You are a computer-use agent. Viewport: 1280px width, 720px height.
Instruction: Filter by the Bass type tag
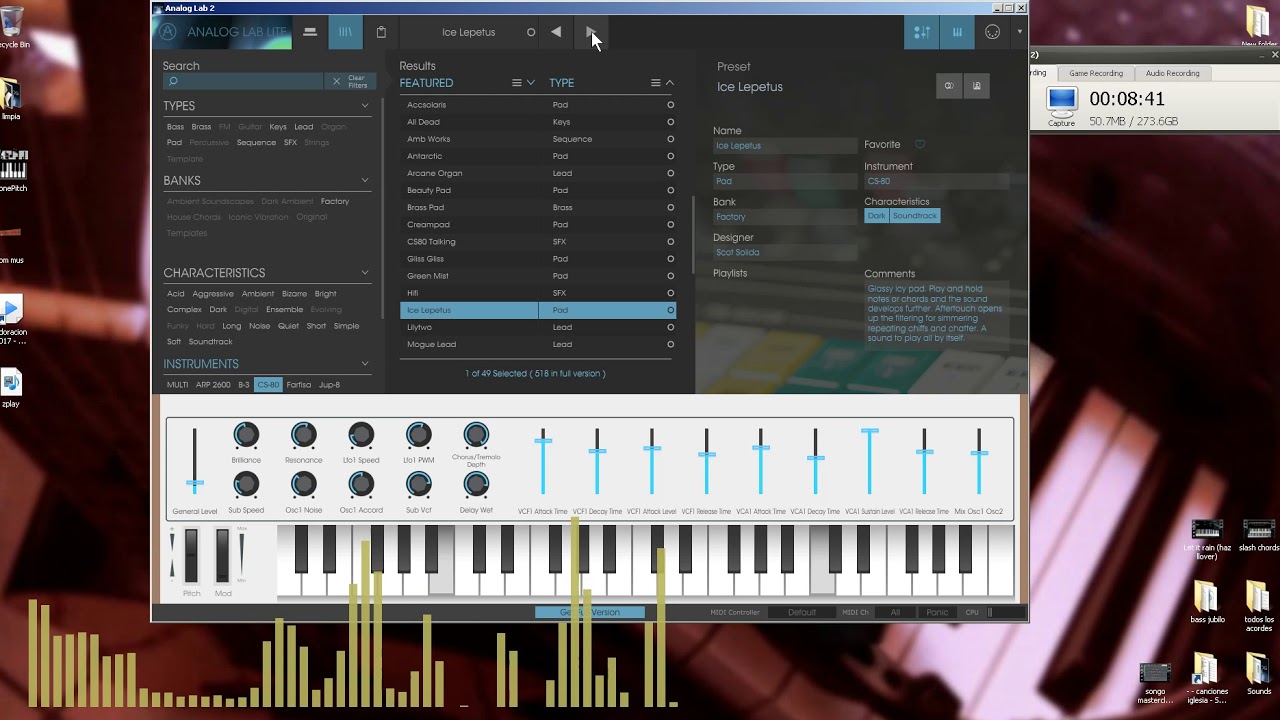coord(175,127)
